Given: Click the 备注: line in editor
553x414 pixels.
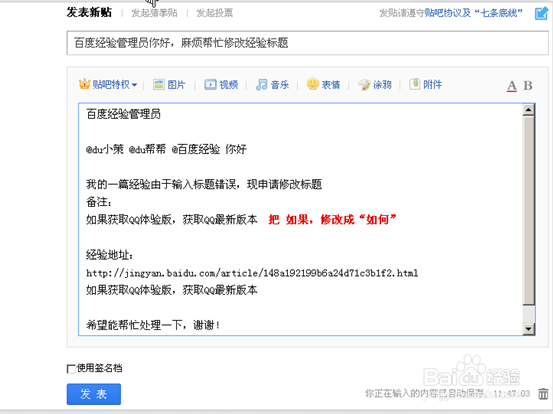Looking at the screenshot, I should (x=99, y=202).
